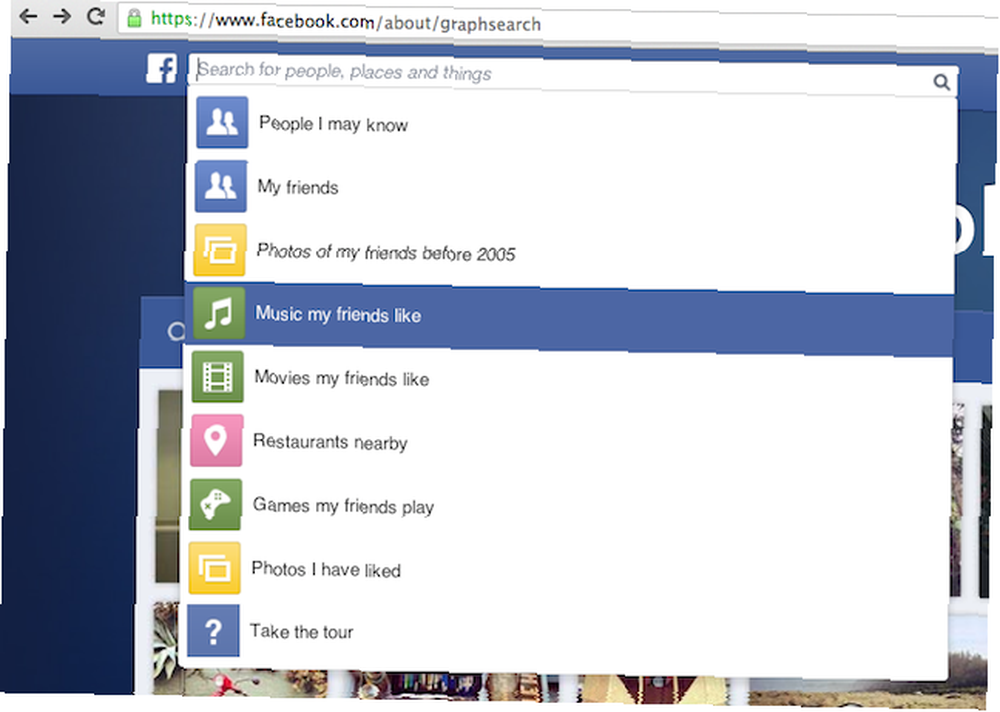
Task: Choose 'Music my friends like' suggestion
Action: click(x=569, y=318)
